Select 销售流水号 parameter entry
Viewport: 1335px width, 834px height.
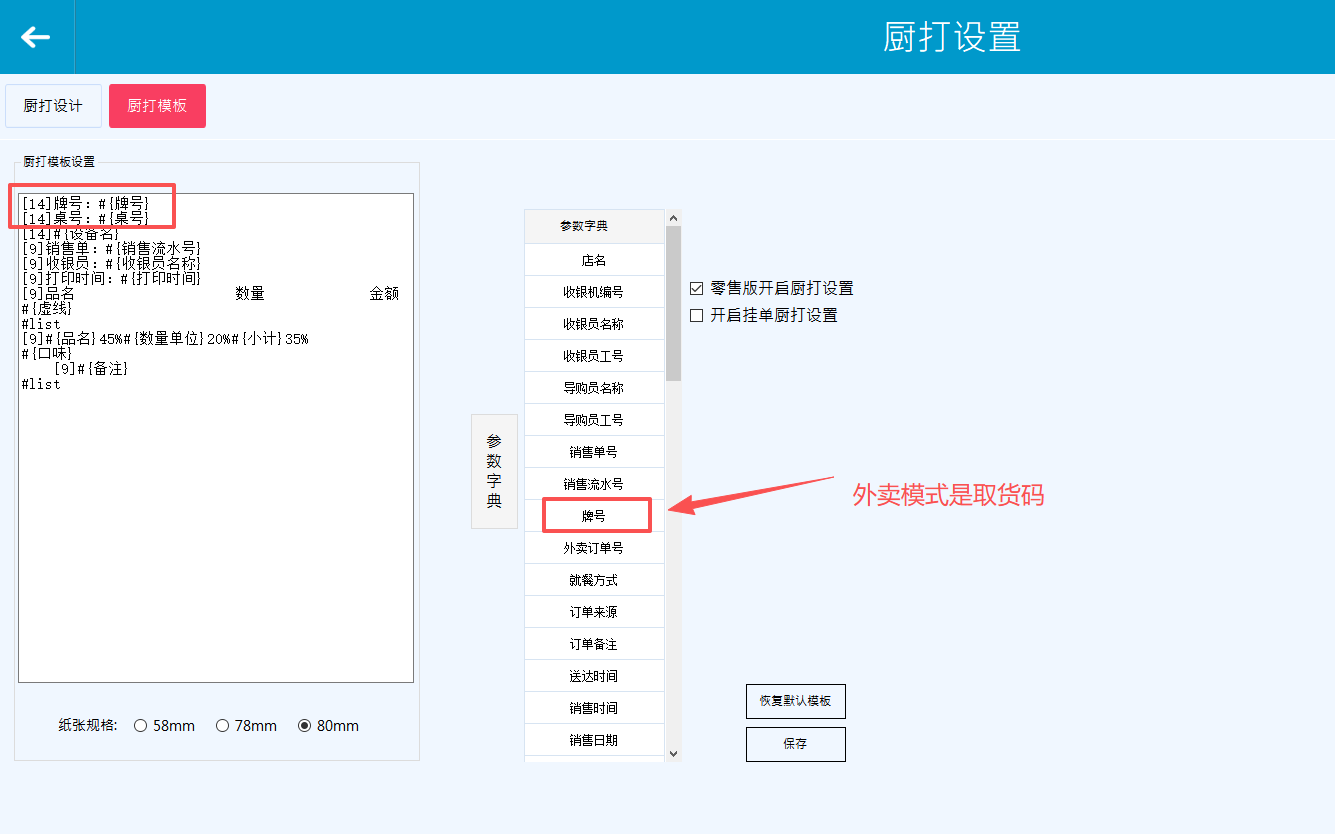point(594,484)
